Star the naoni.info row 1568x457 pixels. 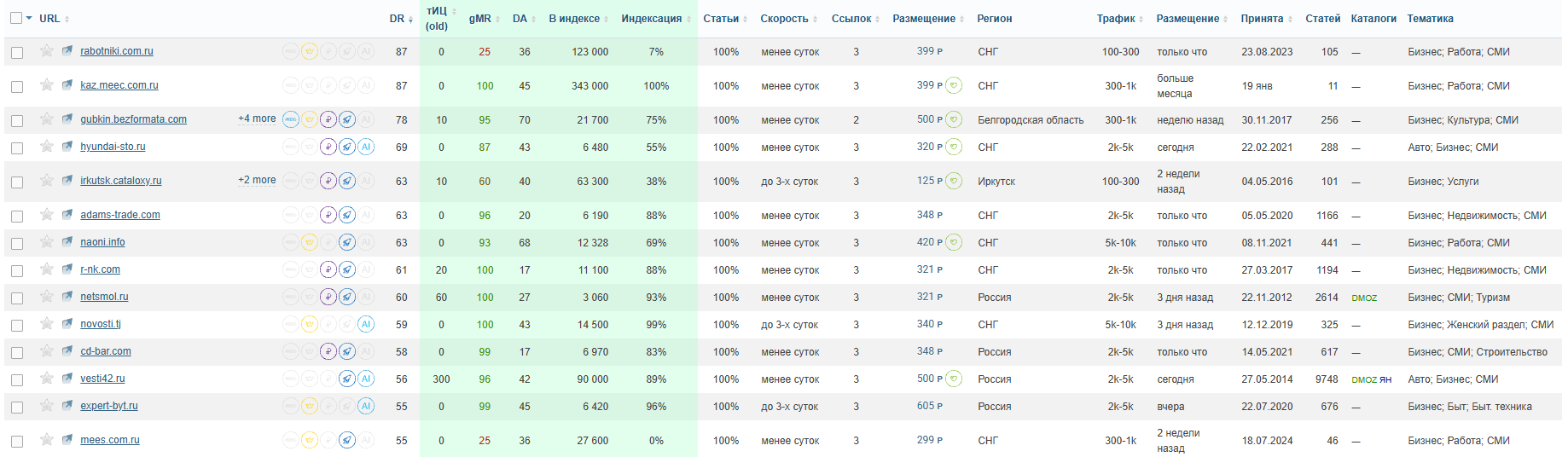click(x=47, y=242)
